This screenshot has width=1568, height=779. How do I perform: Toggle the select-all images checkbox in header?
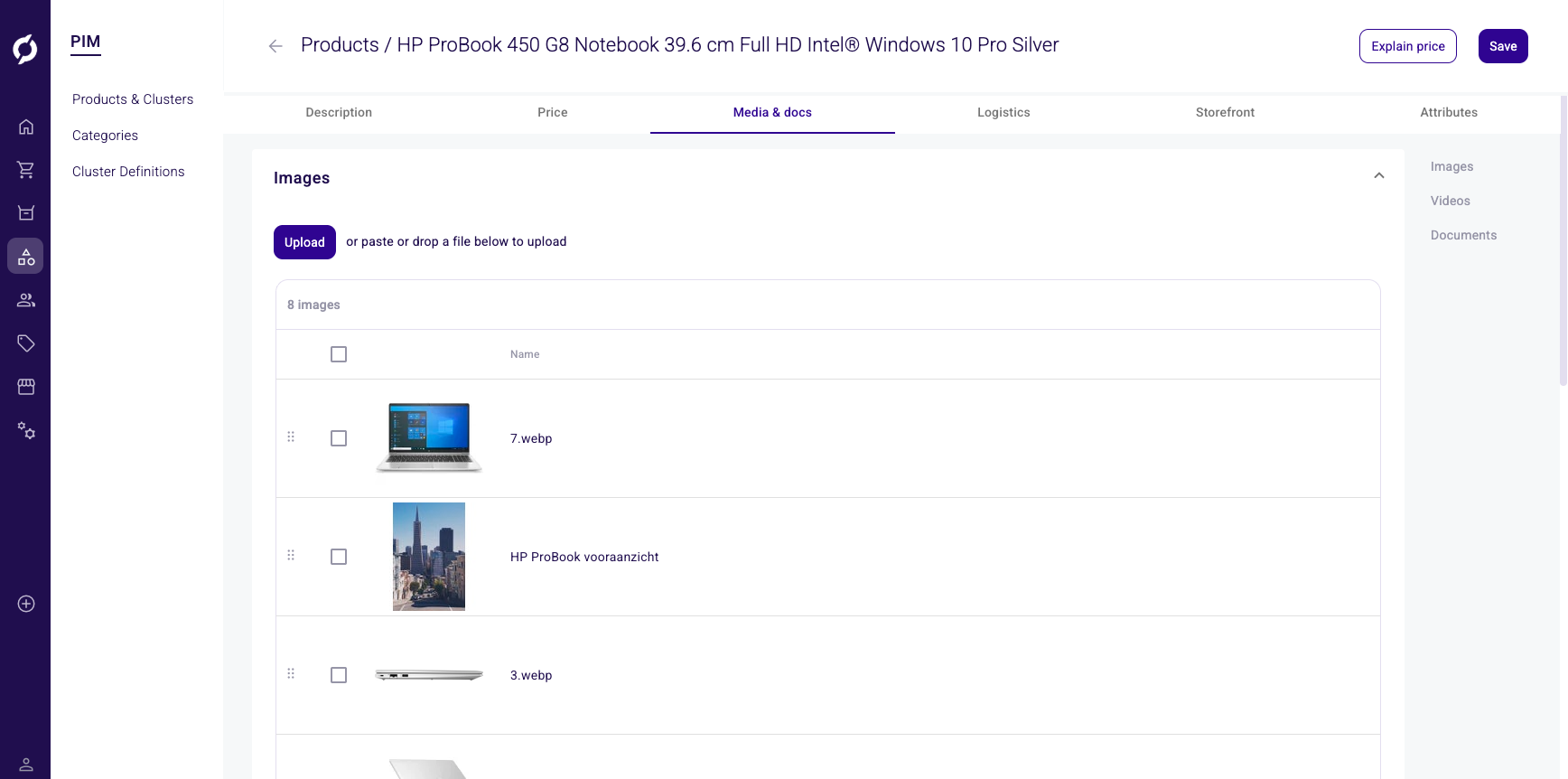tap(339, 354)
